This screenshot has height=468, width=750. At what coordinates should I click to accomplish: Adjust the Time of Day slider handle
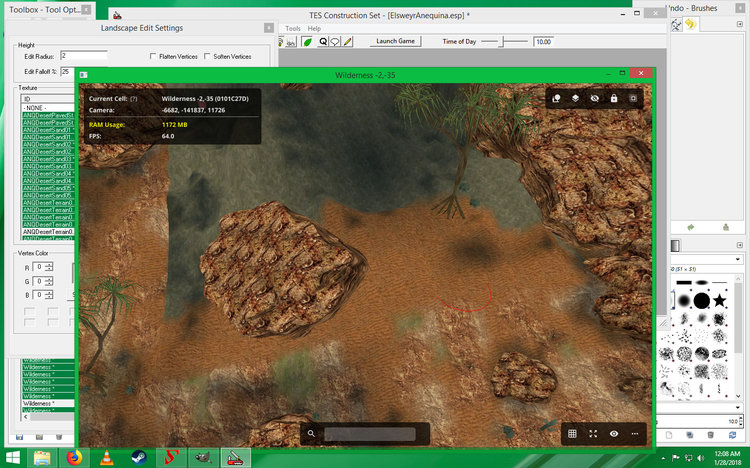502,42
